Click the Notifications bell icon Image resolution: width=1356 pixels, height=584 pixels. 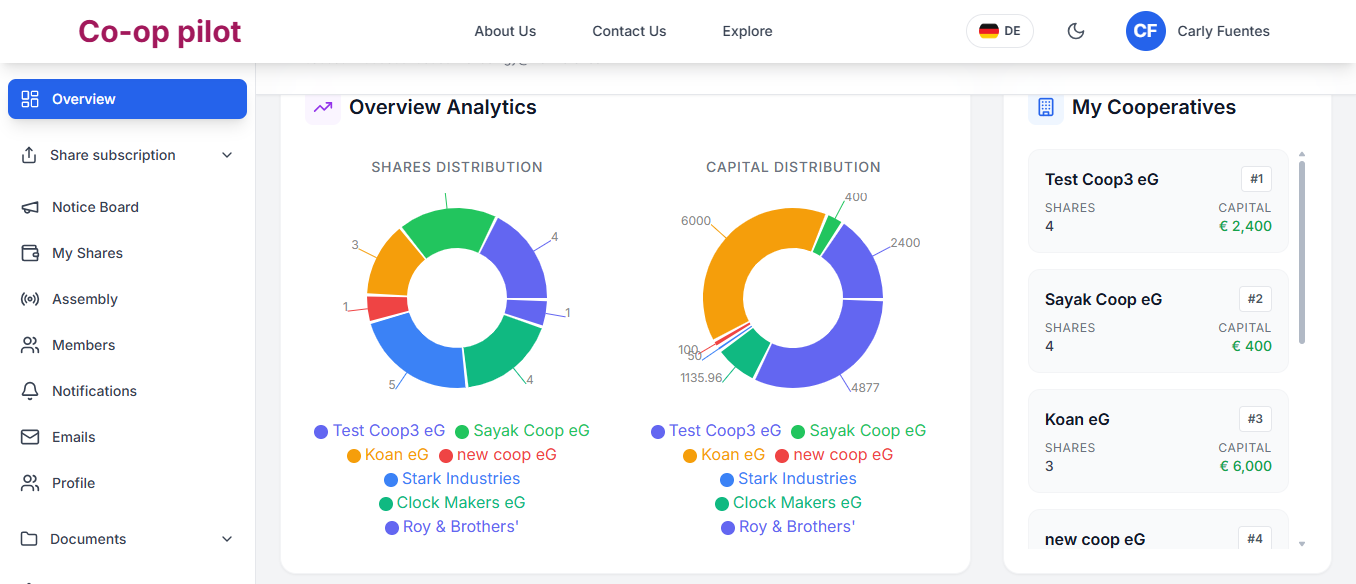click(x=30, y=391)
